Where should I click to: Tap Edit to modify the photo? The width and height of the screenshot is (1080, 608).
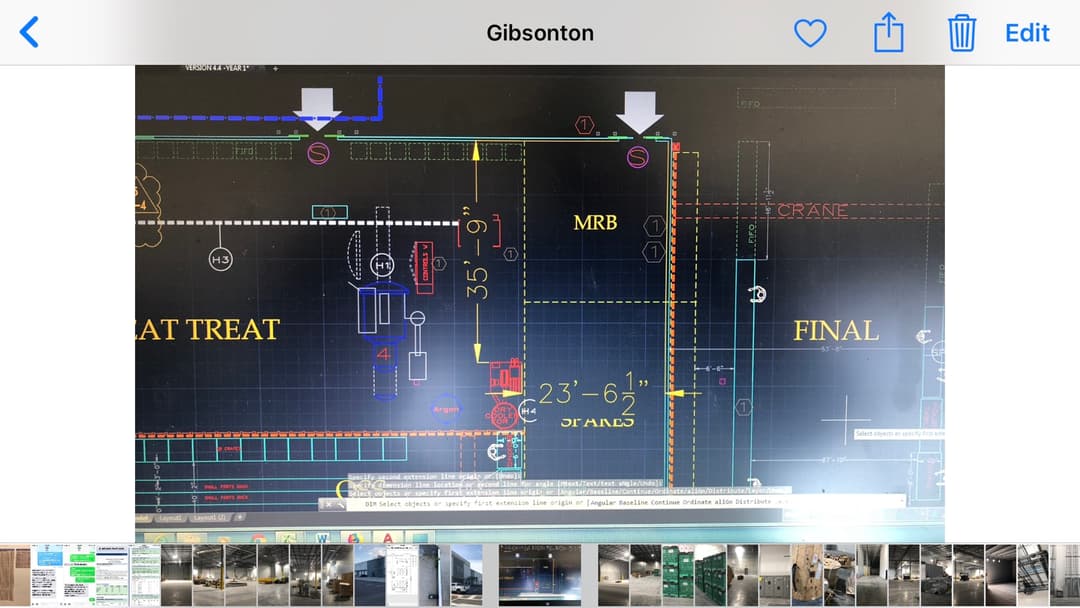pyautogui.click(x=1027, y=32)
